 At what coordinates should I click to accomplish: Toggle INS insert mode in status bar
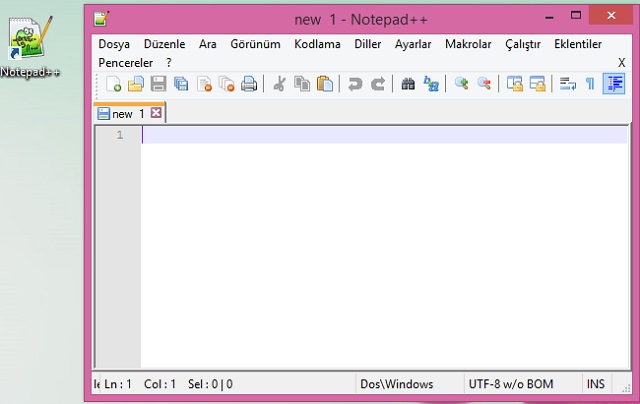coord(596,384)
